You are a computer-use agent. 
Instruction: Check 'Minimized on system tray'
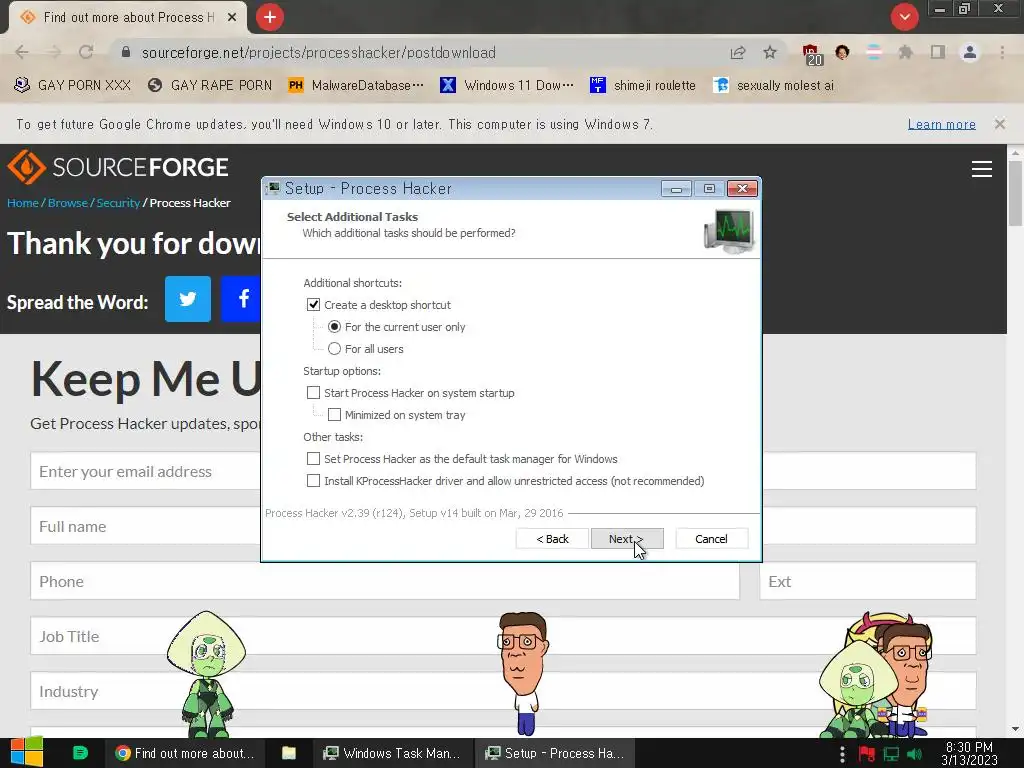334,415
